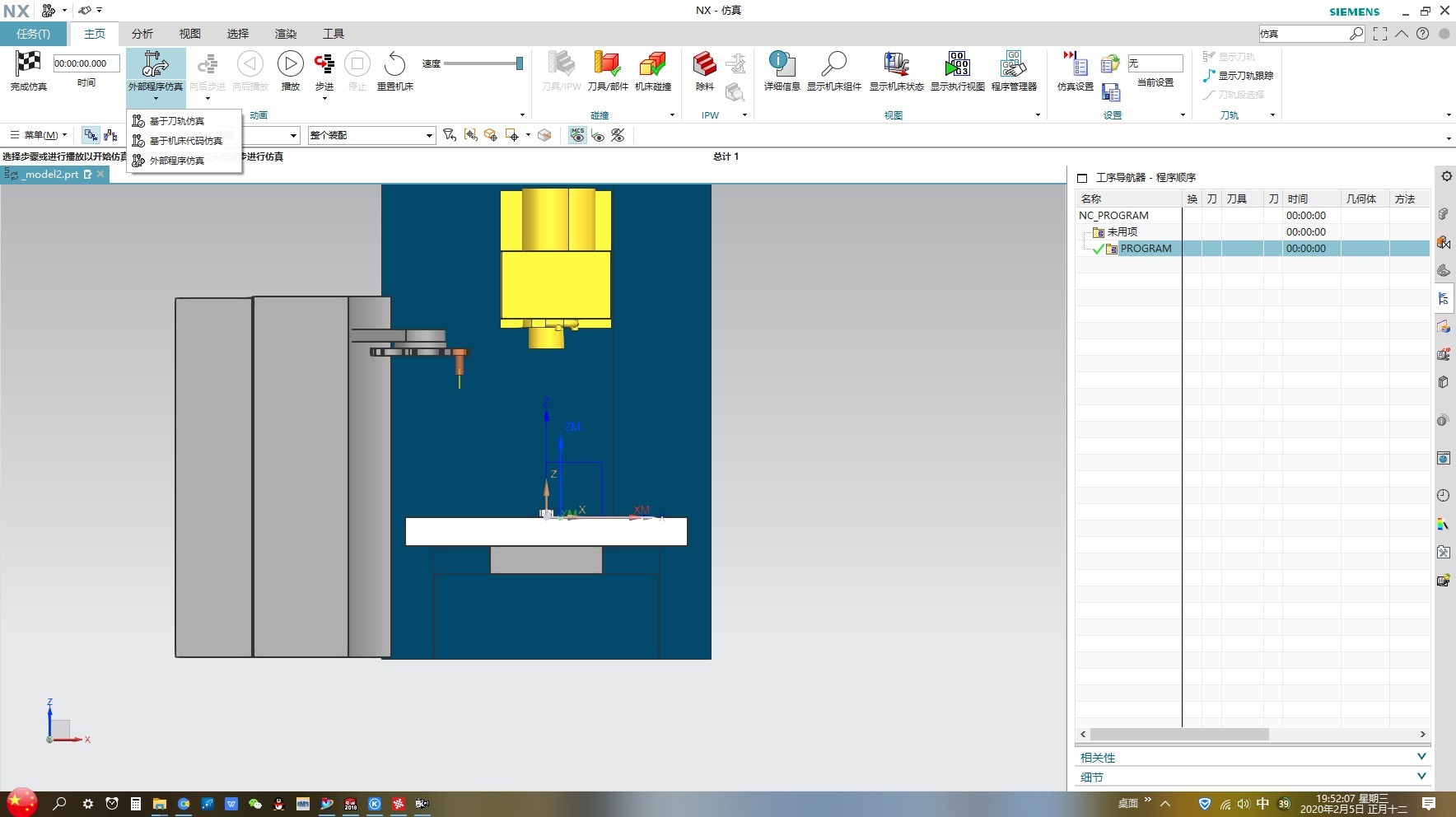Image resolution: width=1456 pixels, height=817 pixels.
Task: Open the _model2.prt document tab
Action: (55, 174)
